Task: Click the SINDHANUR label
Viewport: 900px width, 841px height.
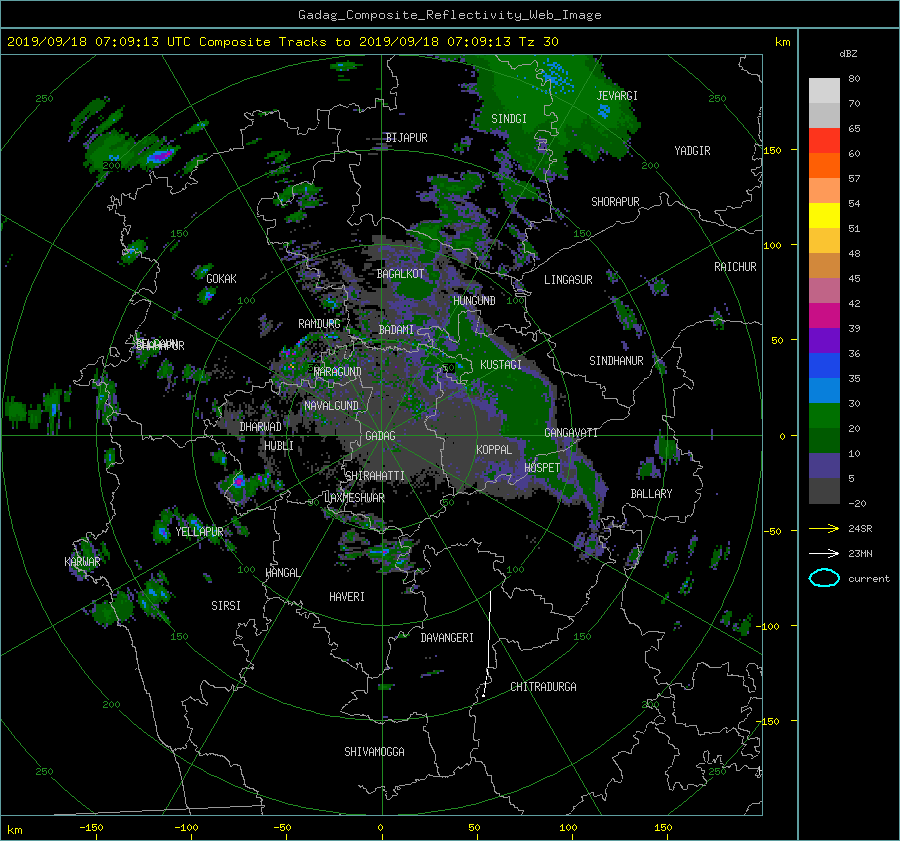Action: click(x=616, y=361)
